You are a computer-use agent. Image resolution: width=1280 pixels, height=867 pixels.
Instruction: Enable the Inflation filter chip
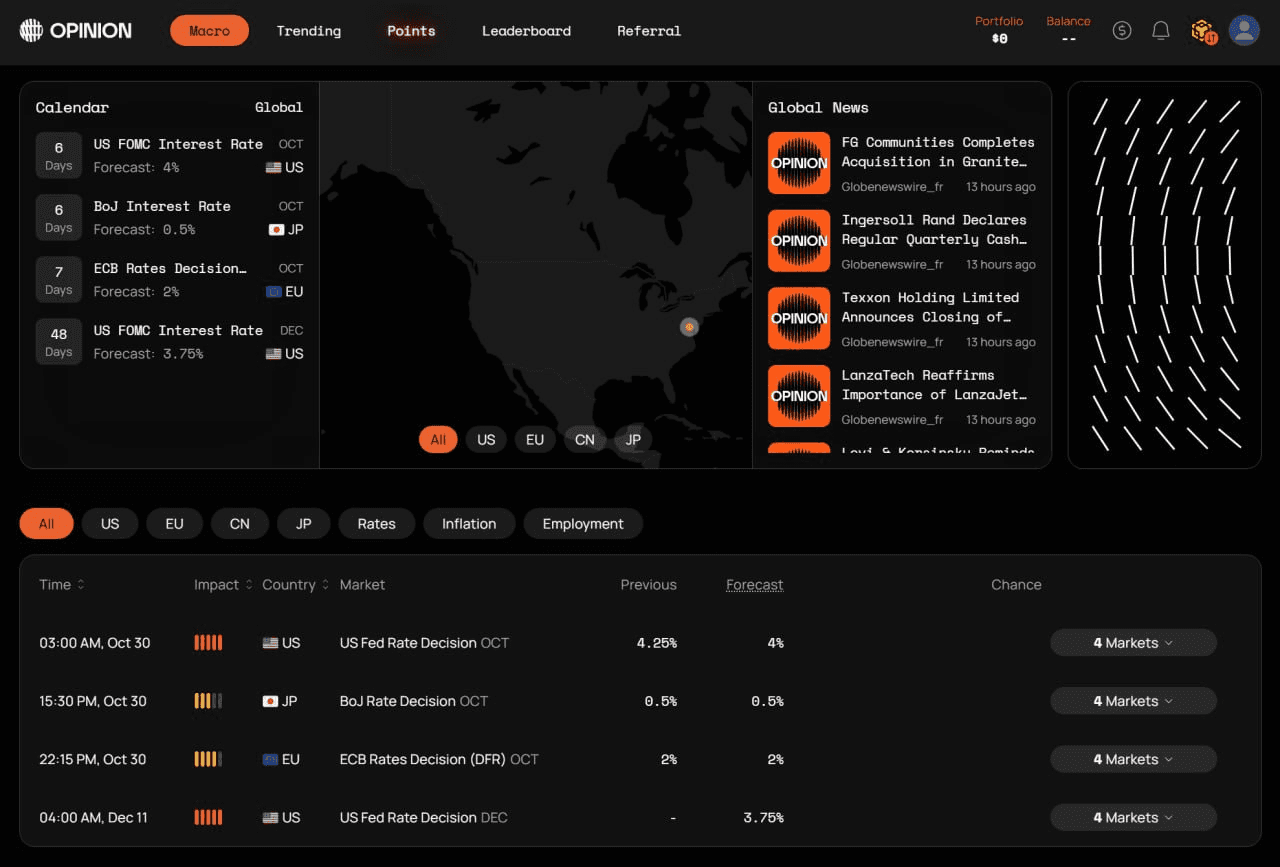469,524
